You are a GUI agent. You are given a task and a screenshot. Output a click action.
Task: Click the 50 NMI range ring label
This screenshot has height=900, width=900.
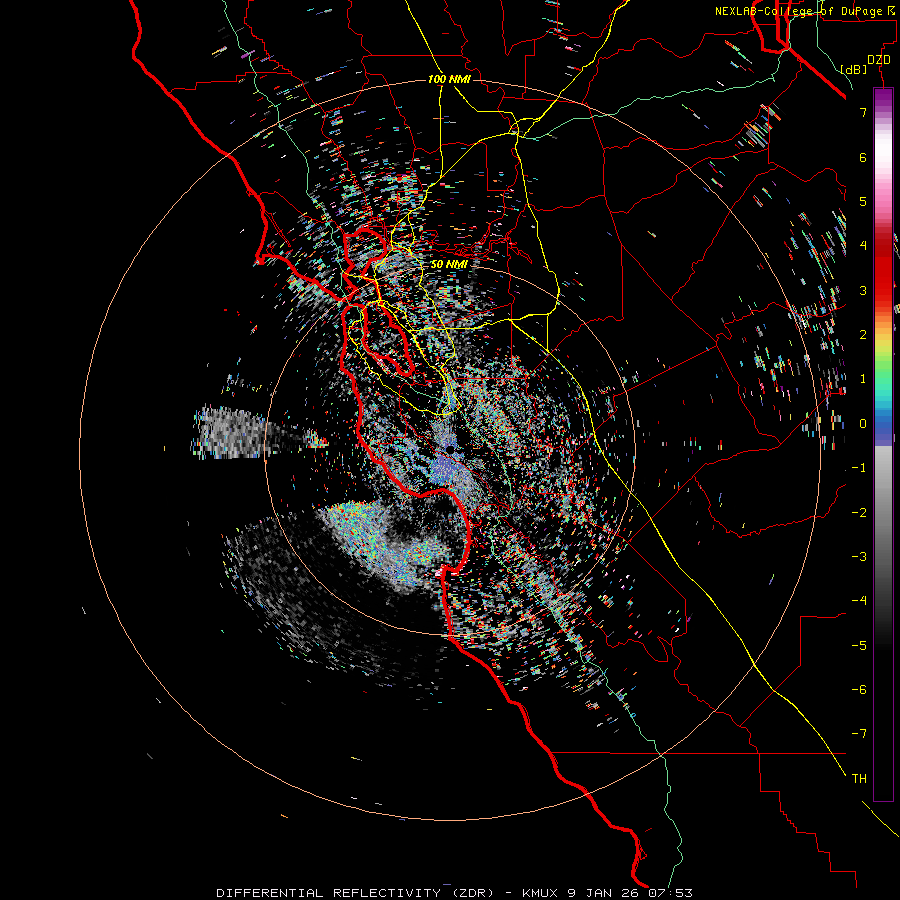pos(449,265)
